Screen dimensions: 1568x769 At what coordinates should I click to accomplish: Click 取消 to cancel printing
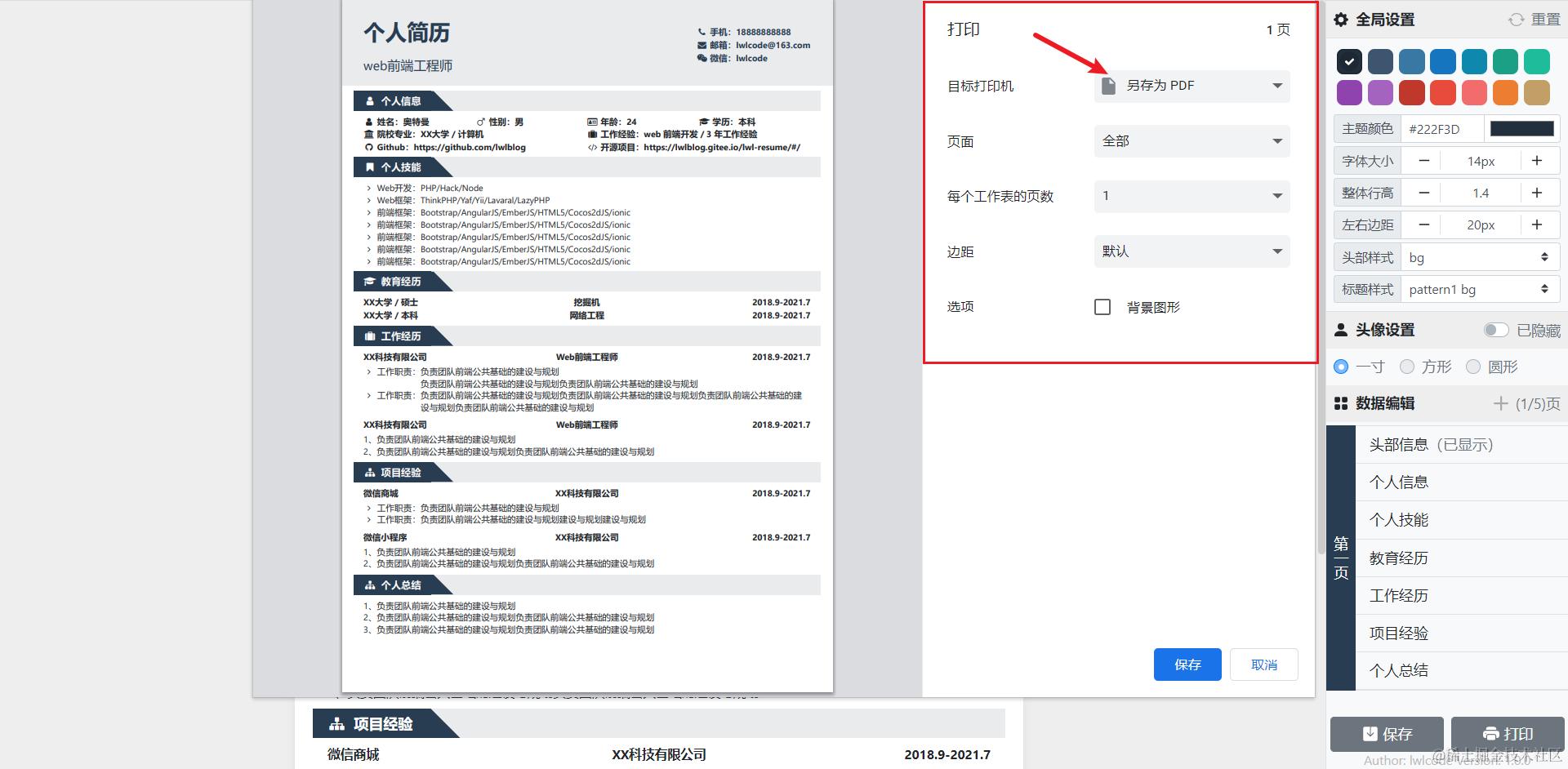1264,665
